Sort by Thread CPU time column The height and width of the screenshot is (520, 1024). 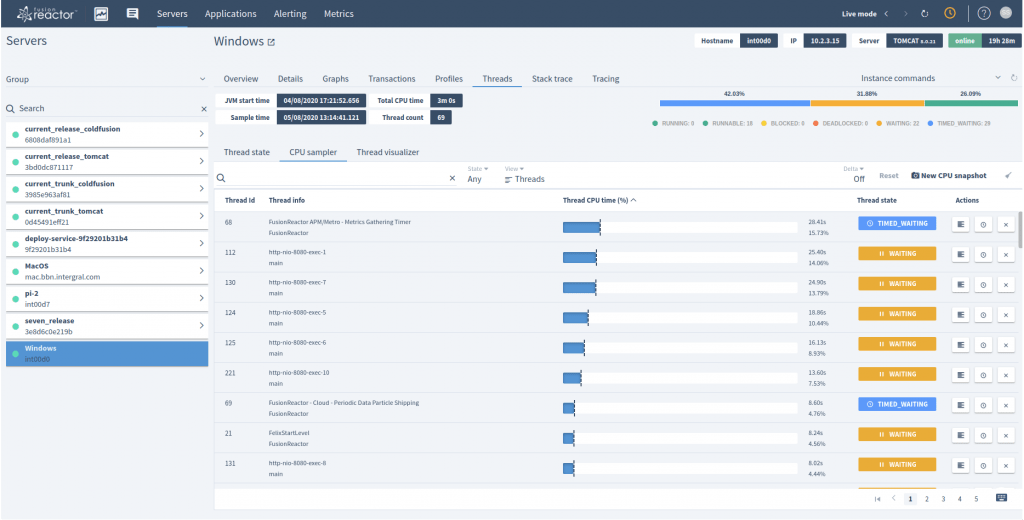pos(600,201)
